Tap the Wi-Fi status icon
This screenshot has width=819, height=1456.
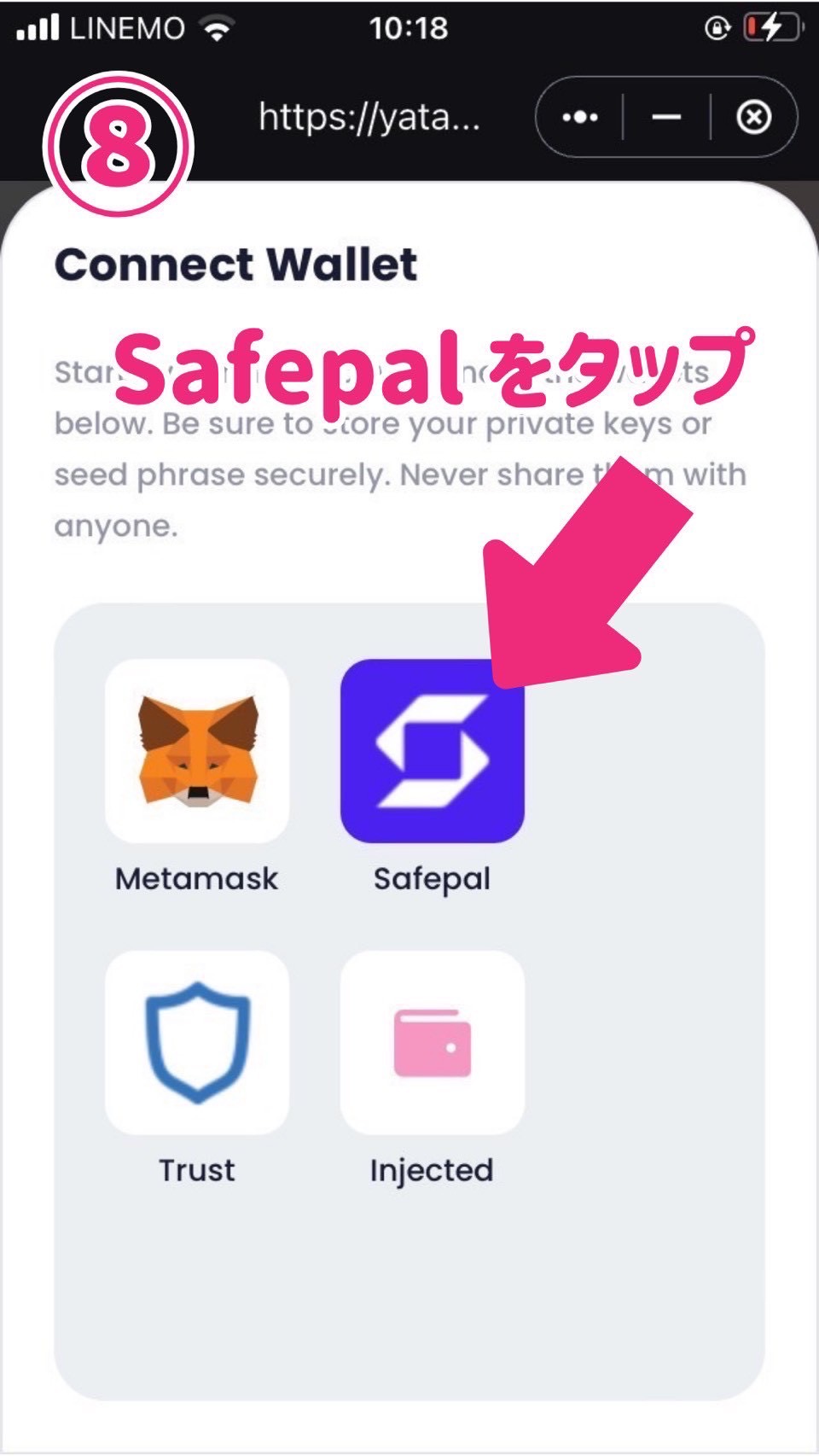tap(218, 29)
